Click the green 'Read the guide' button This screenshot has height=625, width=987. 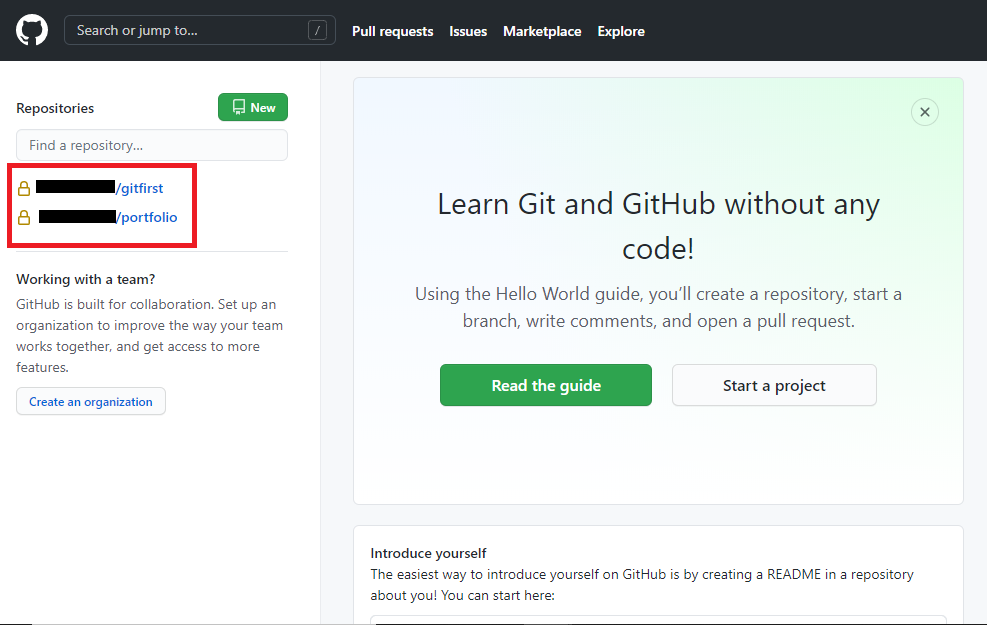click(546, 385)
